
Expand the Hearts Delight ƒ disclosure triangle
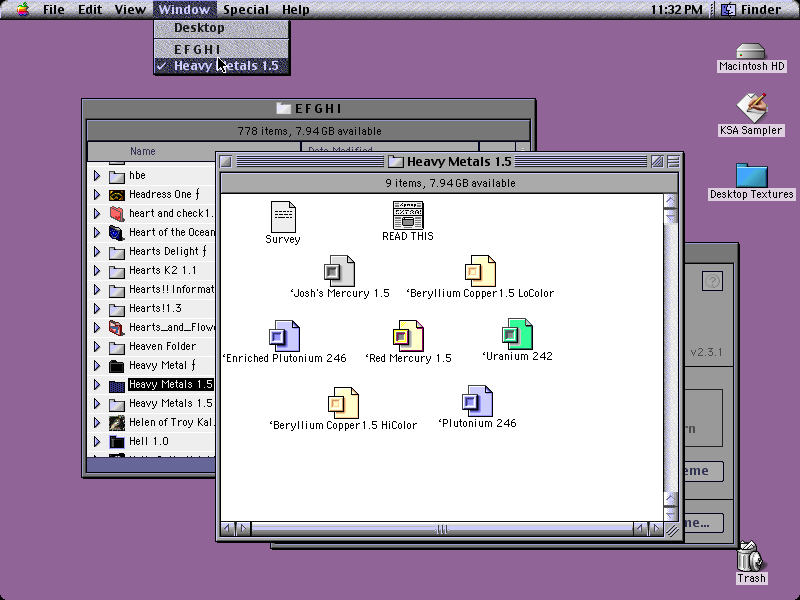(x=97, y=252)
